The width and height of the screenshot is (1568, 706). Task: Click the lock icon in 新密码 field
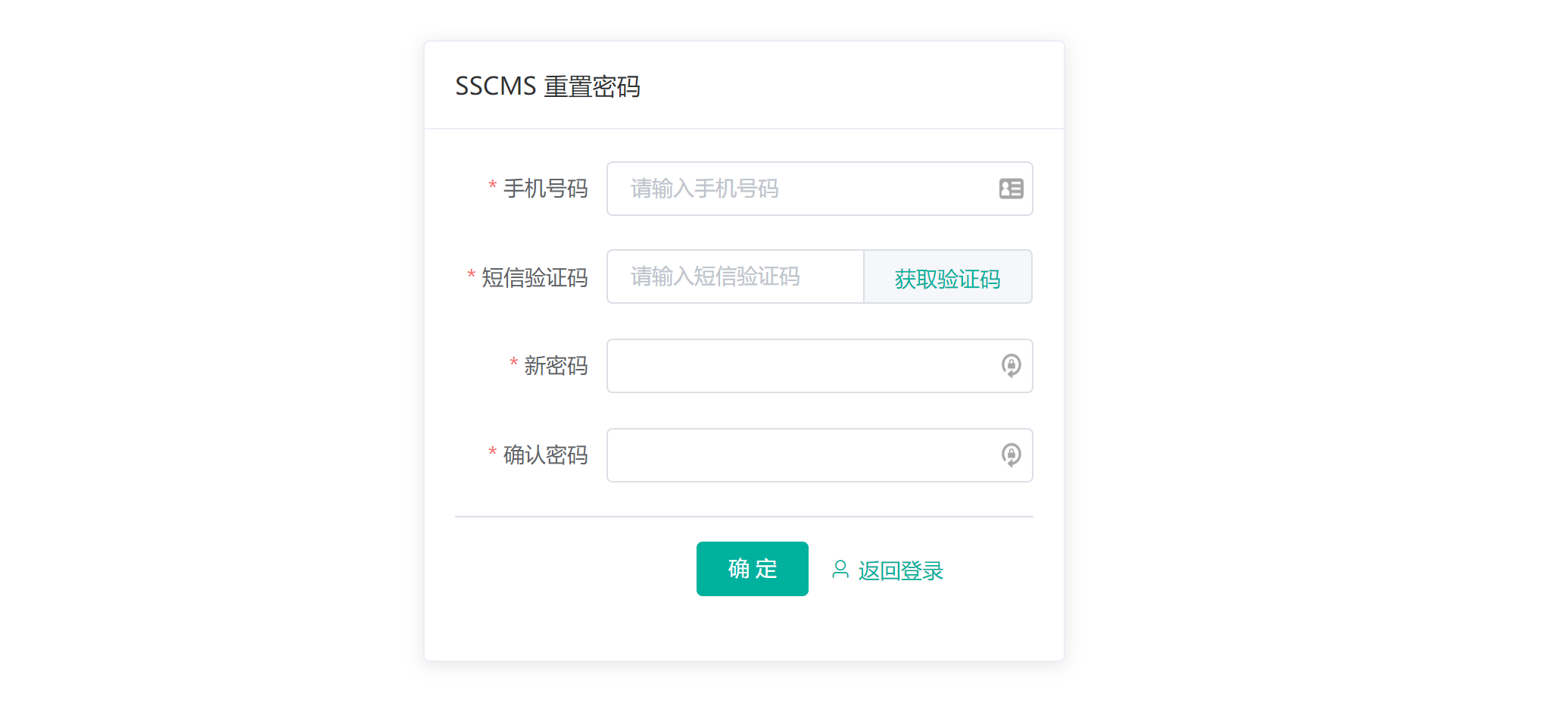tap(1012, 366)
